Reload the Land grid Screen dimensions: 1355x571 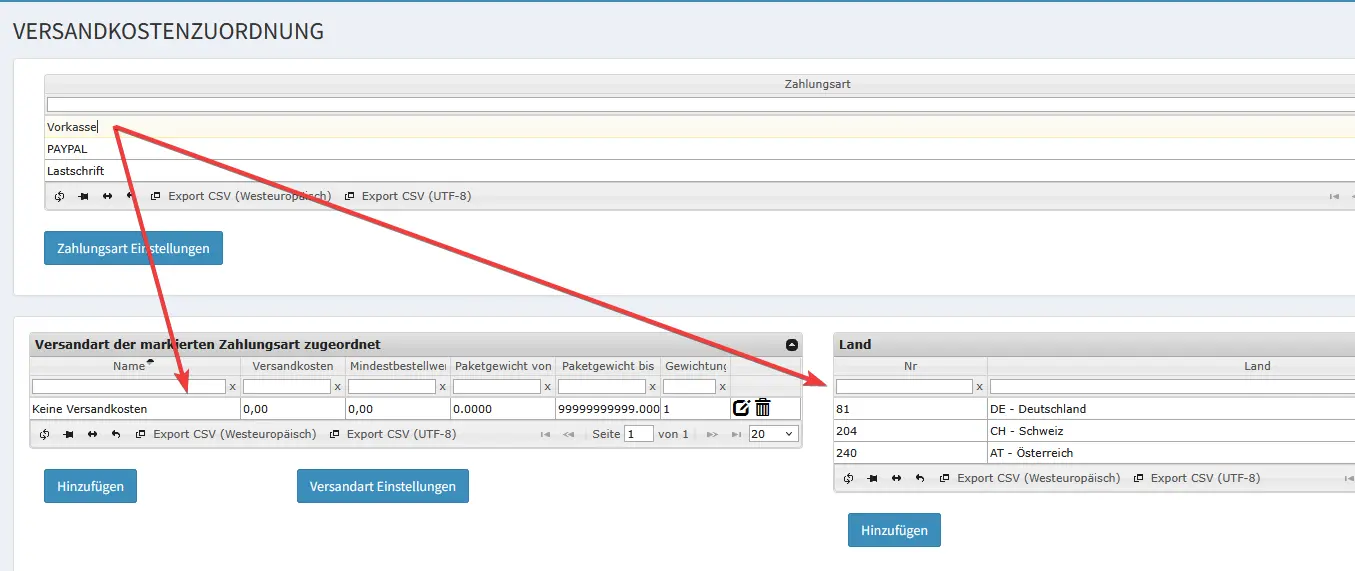[x=849, y=478]
